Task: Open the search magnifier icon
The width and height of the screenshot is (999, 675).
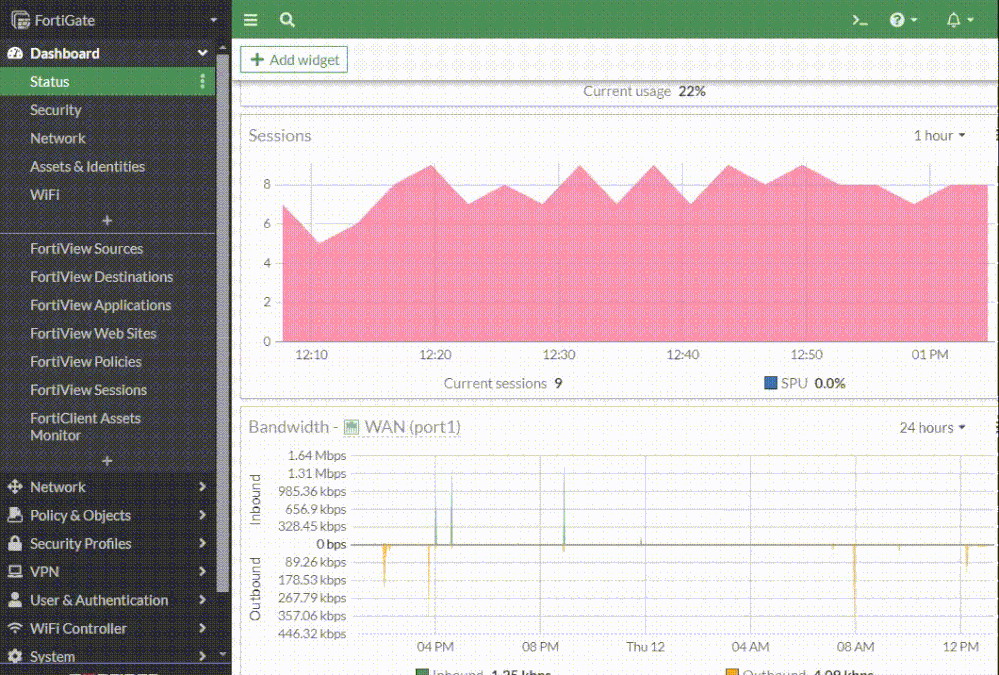Action: tap(287, 20)
